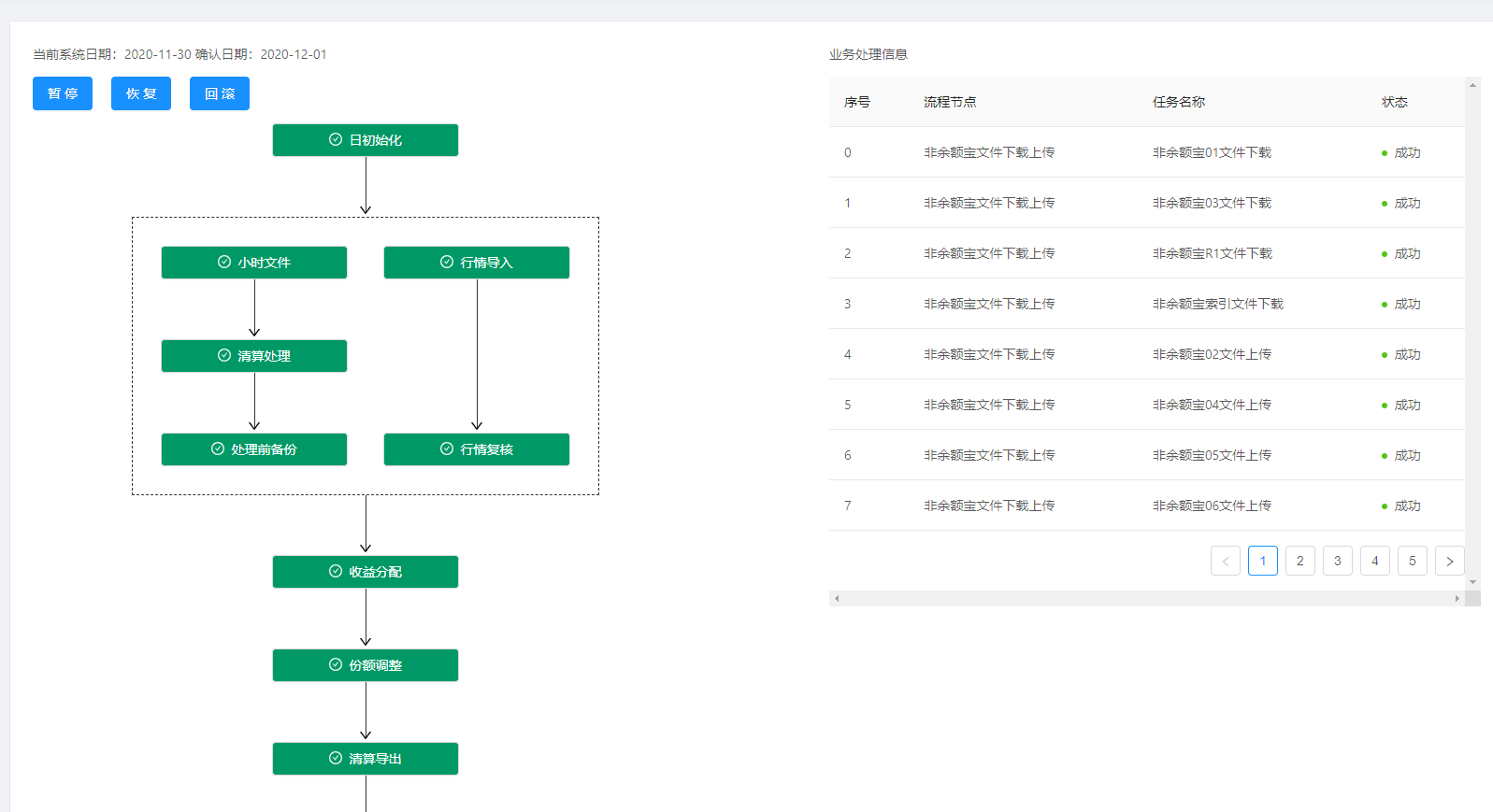The image size is (1493, 812).
Task: Select the 行情导入 workflow node
Action: [477, 263]
